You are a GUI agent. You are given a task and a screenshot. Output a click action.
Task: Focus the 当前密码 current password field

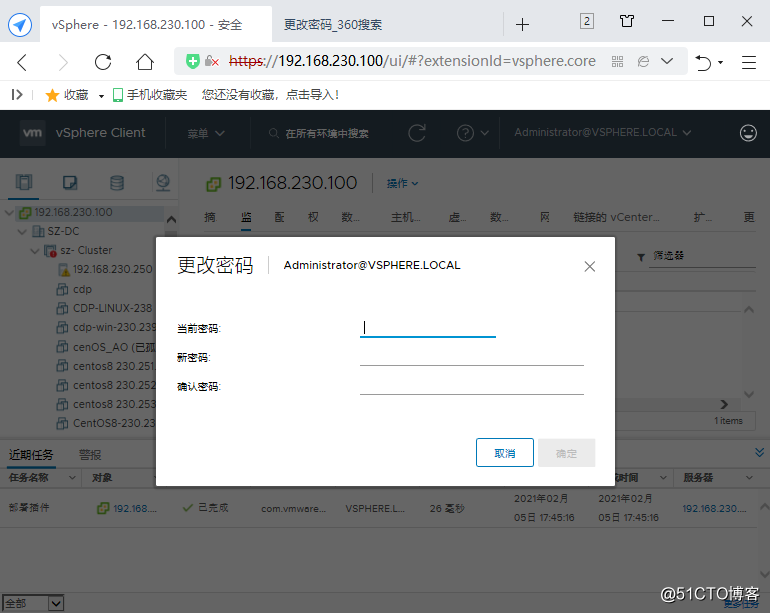(x=427, y=328)
